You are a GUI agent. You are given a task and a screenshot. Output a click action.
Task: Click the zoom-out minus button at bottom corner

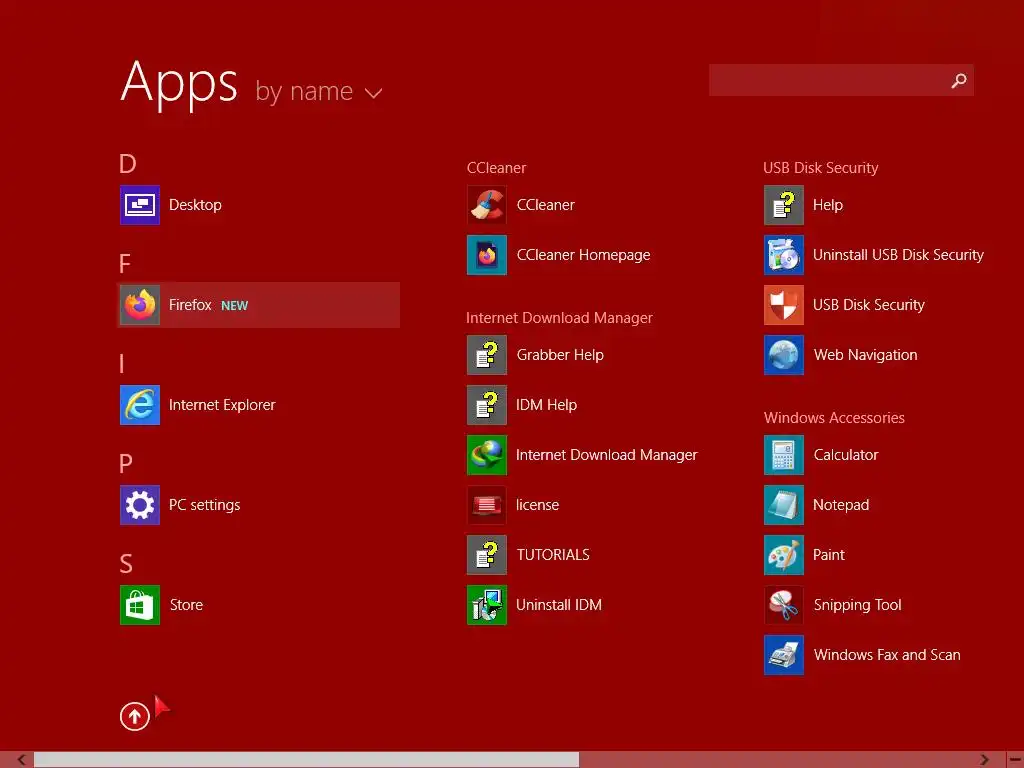1016,760
